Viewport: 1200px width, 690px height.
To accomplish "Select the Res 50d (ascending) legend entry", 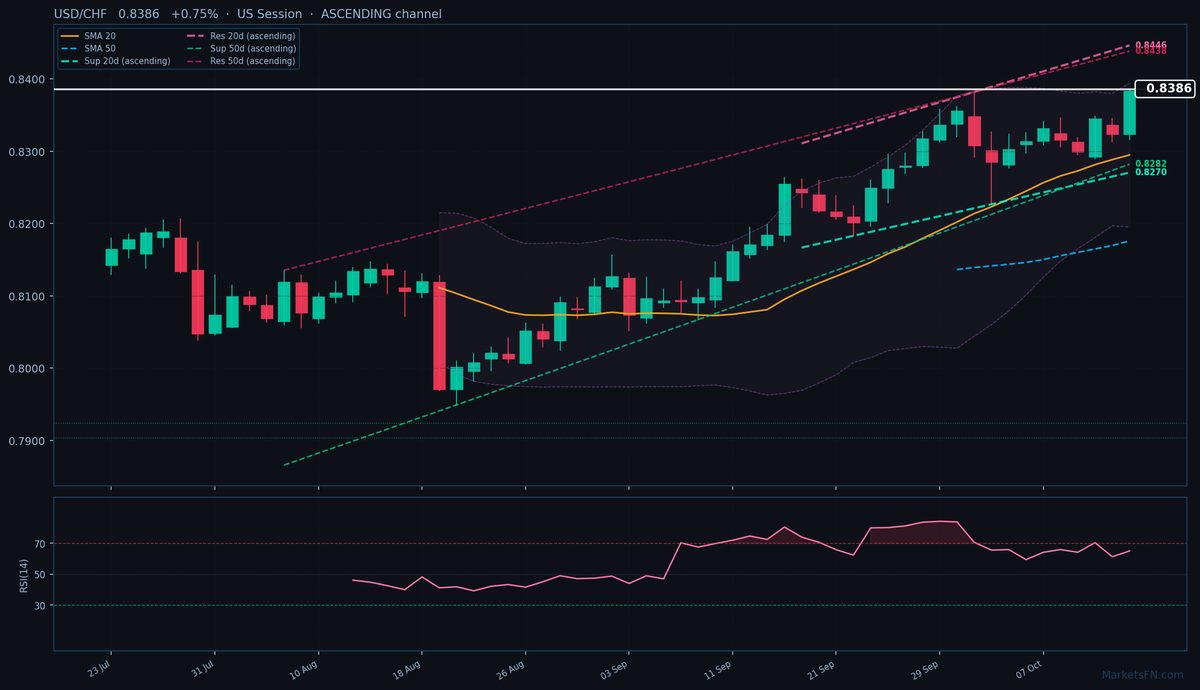I will tap(241, 61).
